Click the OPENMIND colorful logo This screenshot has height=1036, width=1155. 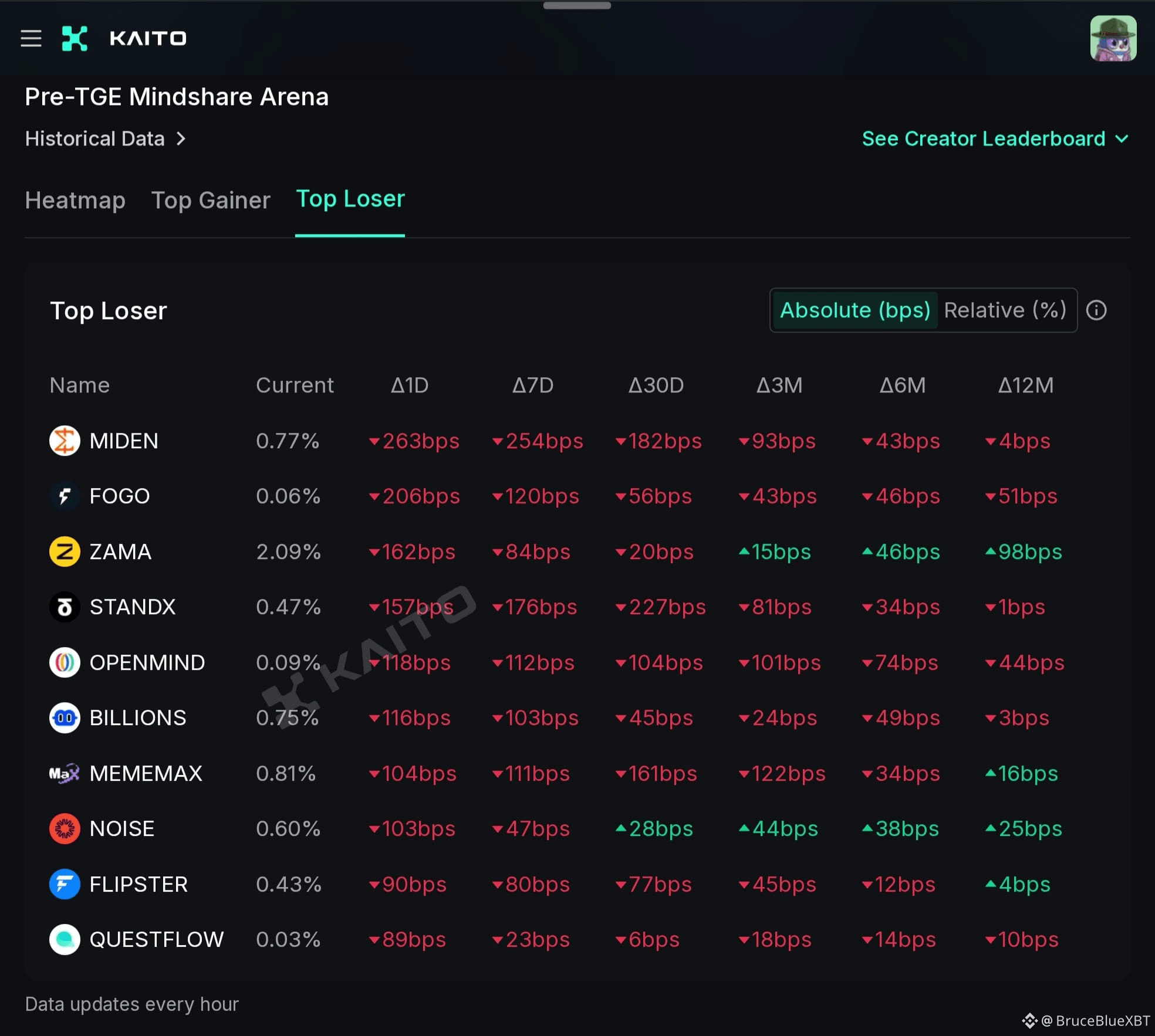[65, 662]
